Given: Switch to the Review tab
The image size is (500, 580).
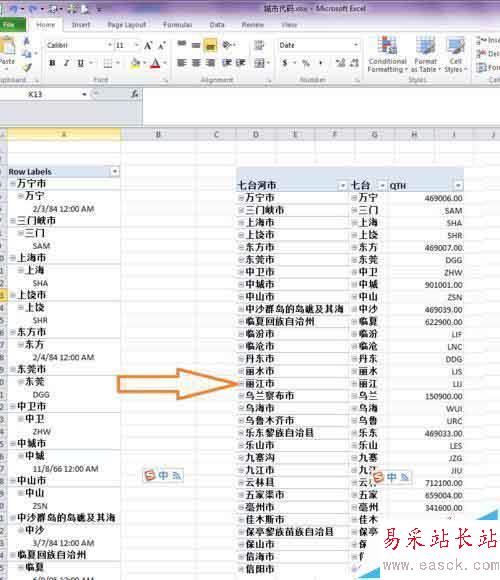Looking at the screenshot, I should 253,25.
